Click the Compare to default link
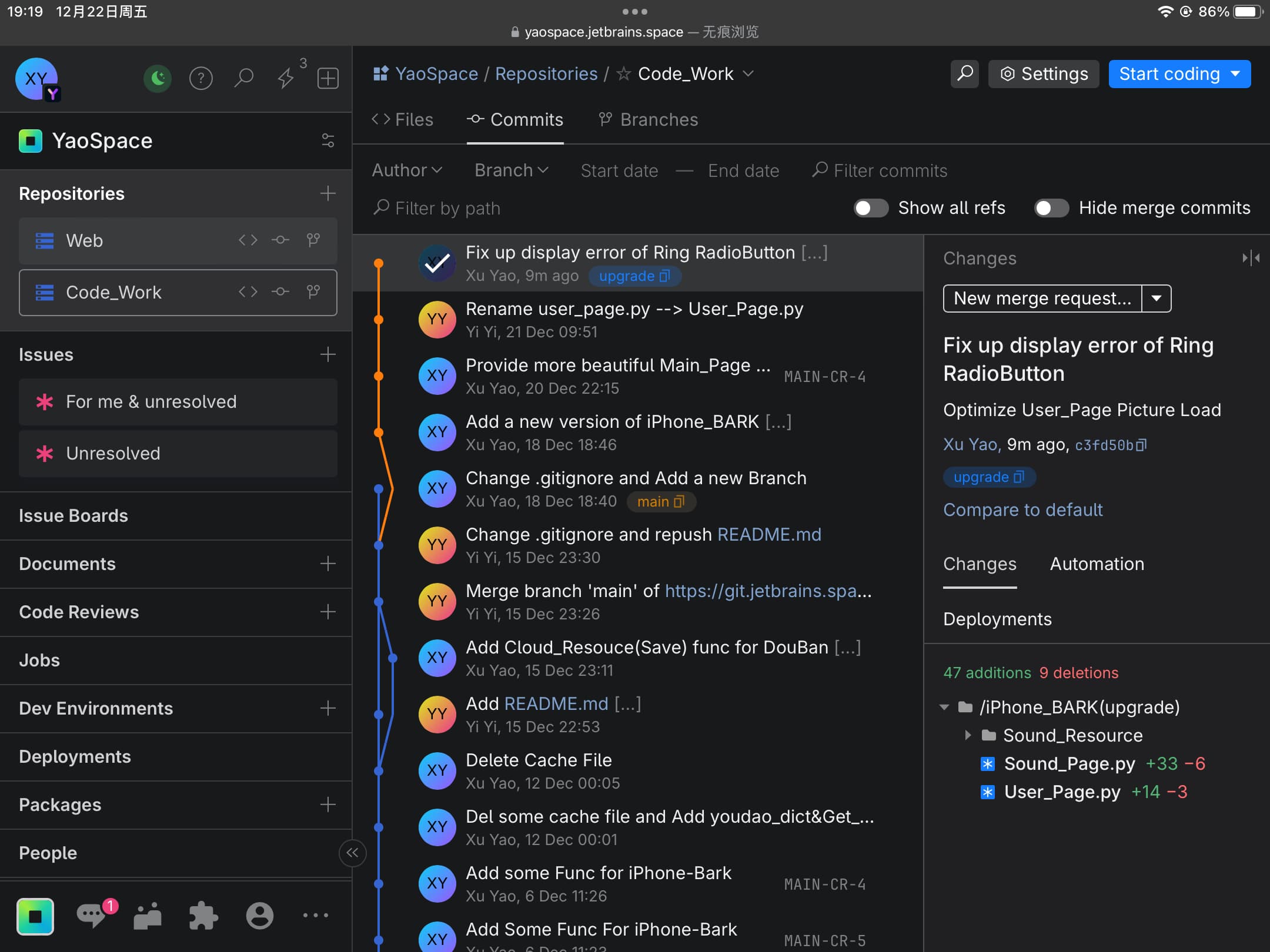Screen dimensions: 1270x952 coord(1022,510)
